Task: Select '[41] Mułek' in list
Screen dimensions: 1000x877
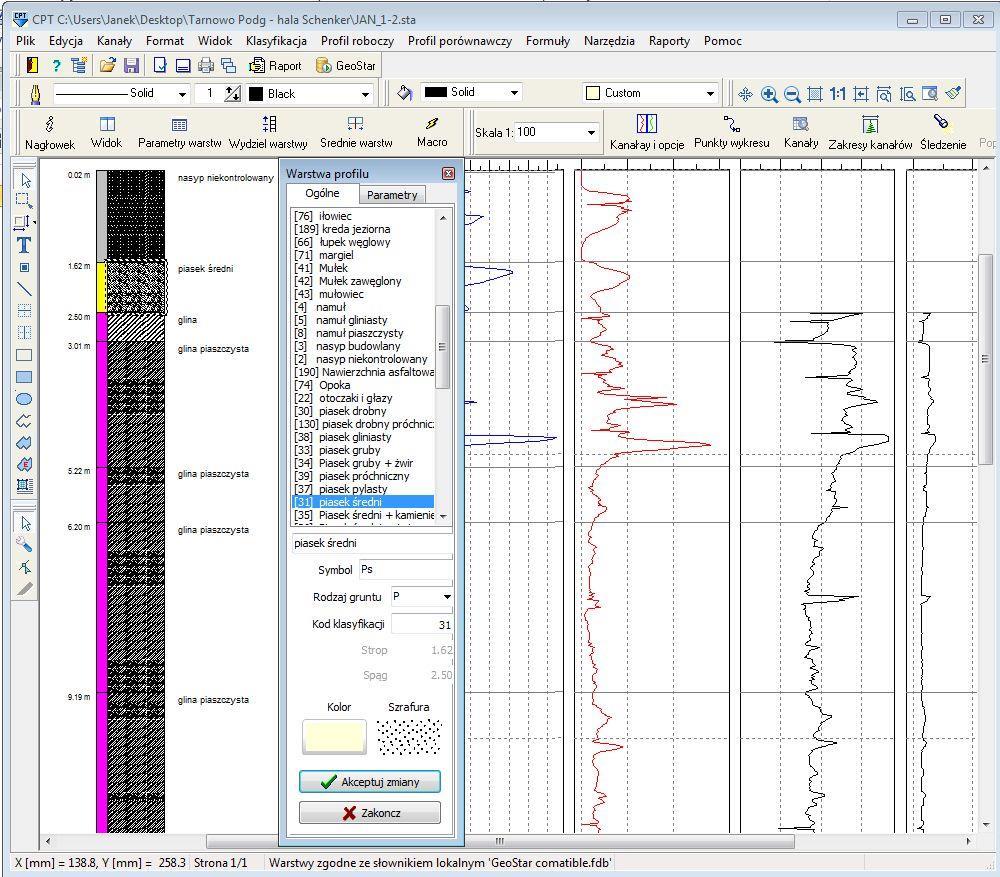Action: [363, 268]
